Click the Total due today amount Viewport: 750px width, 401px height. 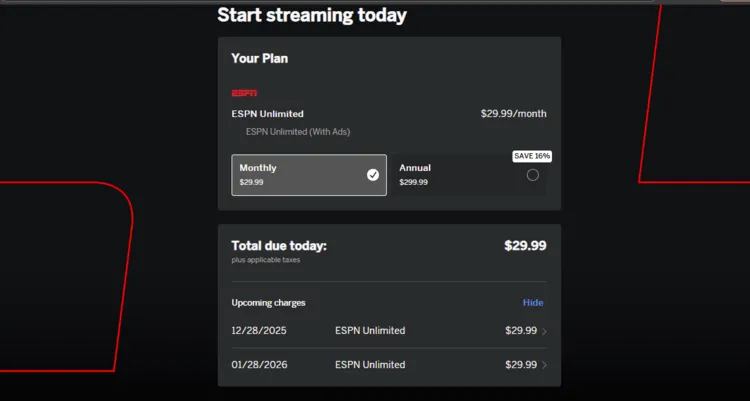click(x=525, y=245)
